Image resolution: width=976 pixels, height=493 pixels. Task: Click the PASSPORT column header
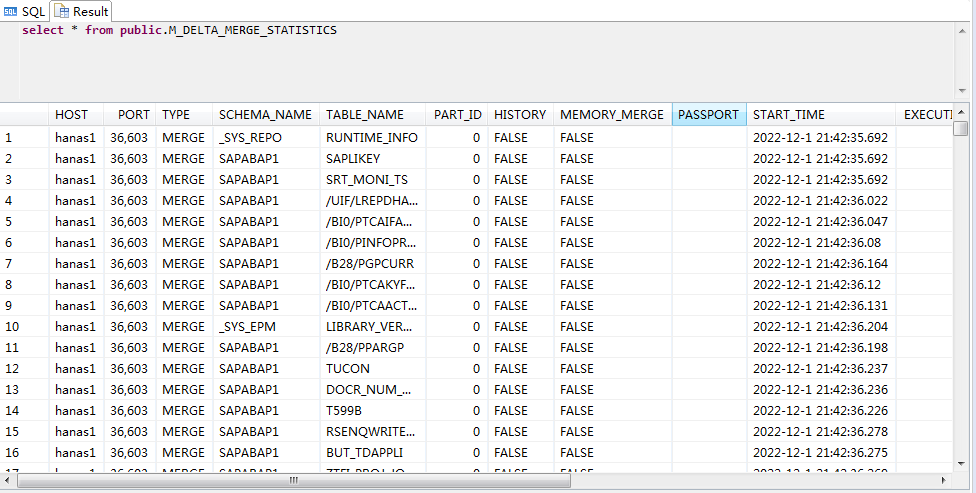click(709, 115)
